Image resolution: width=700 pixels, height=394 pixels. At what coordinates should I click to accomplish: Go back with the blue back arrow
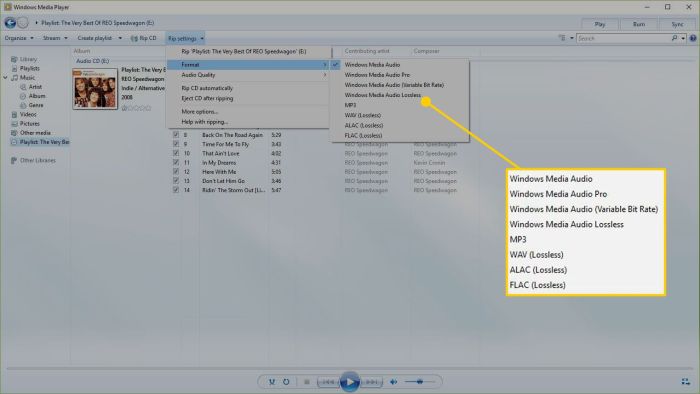click(x=10, y=22)
